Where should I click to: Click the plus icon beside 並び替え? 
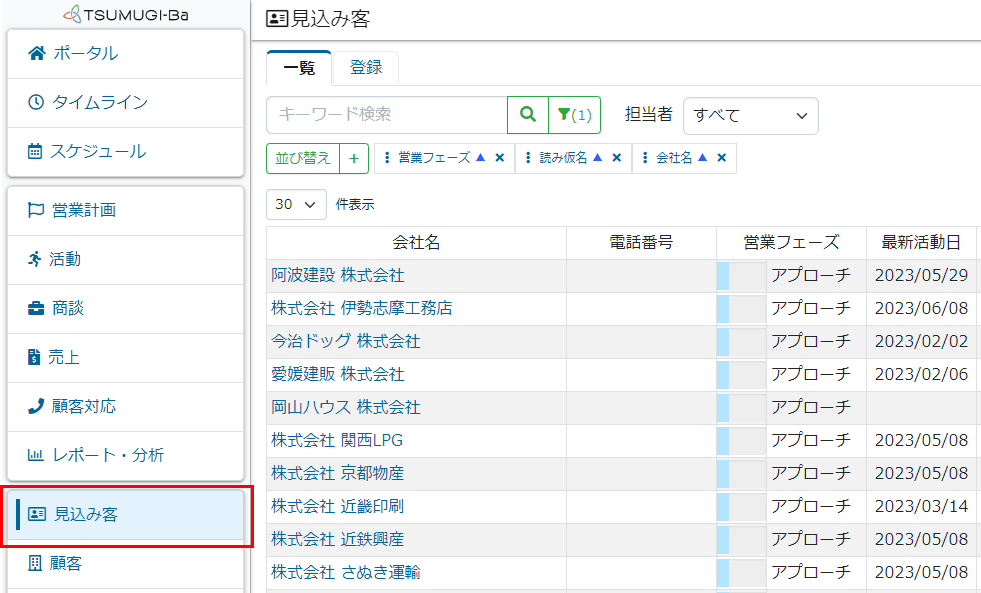pyautogui.click(x=354, y=158)
